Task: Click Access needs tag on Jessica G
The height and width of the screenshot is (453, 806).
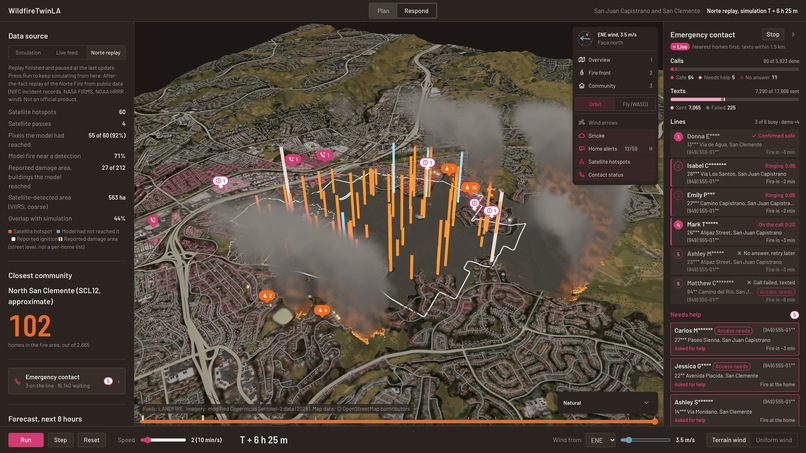Action: pyautogui.click(x=731, y=367)
